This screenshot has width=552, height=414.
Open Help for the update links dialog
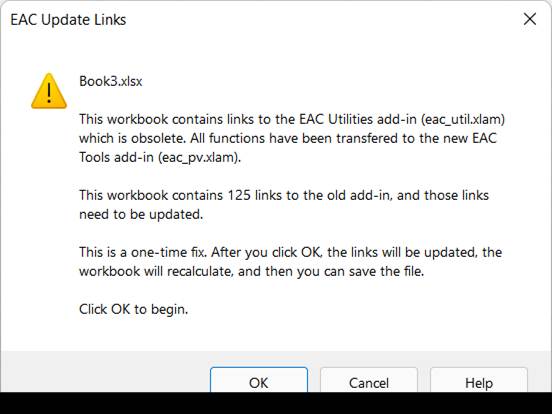point(479,380)
